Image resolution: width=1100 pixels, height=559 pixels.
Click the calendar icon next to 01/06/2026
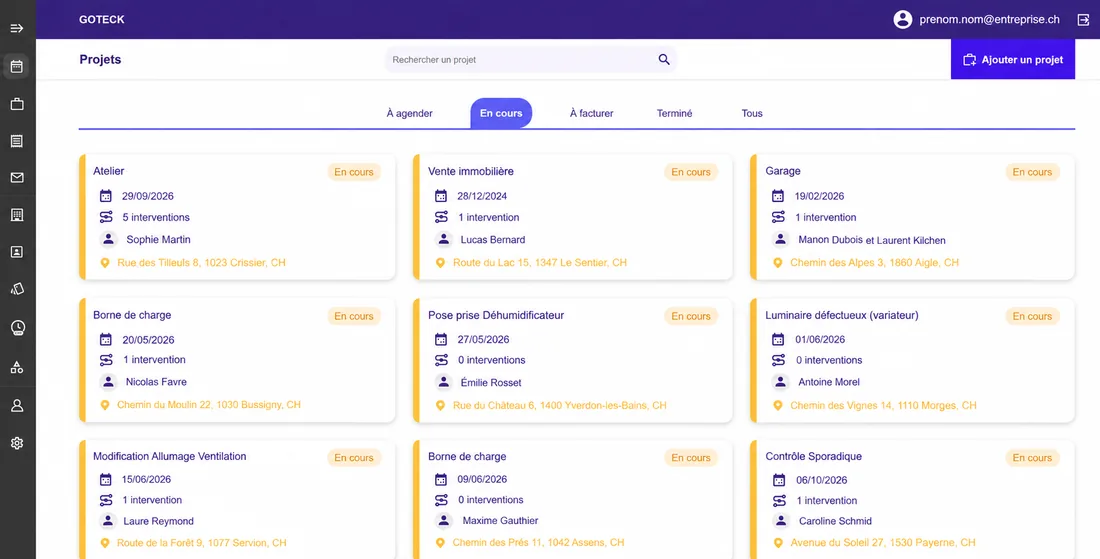point(778,339)
